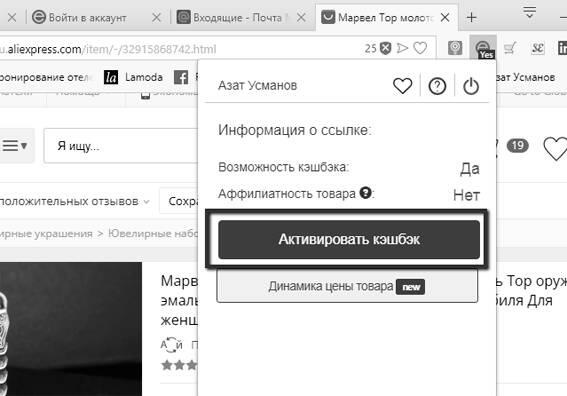Image resolution: width=567 pixels, height=396 pixels.
Task: Close the Войти в аккаунт tab
Action: tap(156, 17)
